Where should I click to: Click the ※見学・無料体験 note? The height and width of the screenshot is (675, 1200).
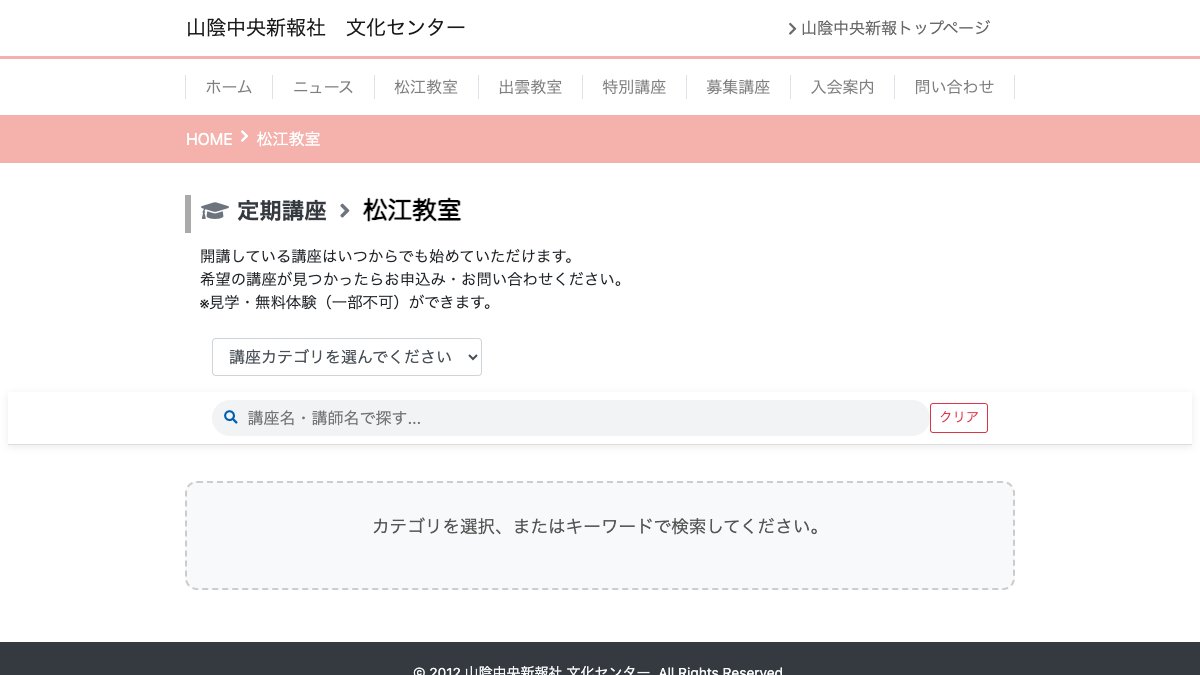tap(348, 302)
